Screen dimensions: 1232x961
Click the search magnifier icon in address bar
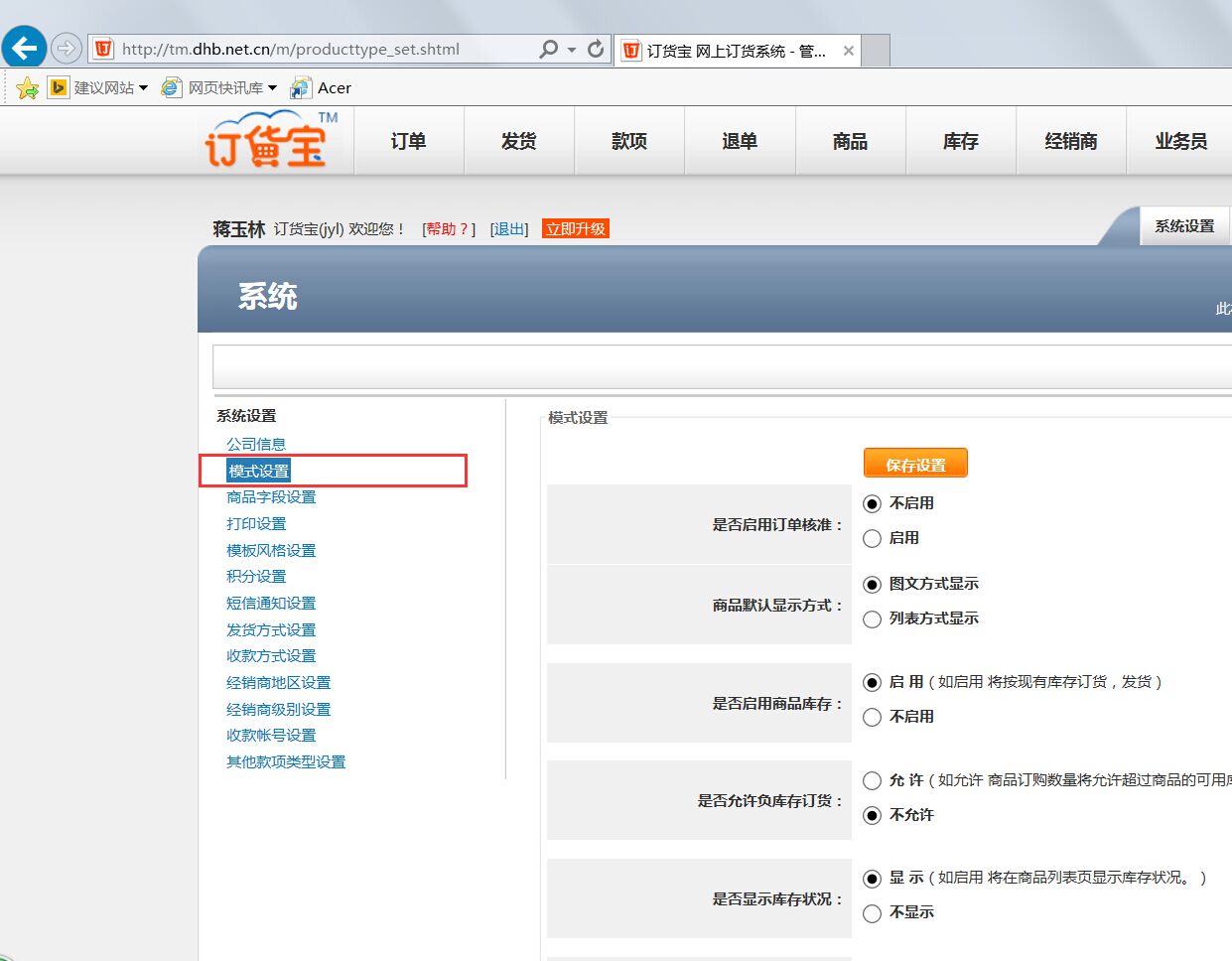coord(548,49)
